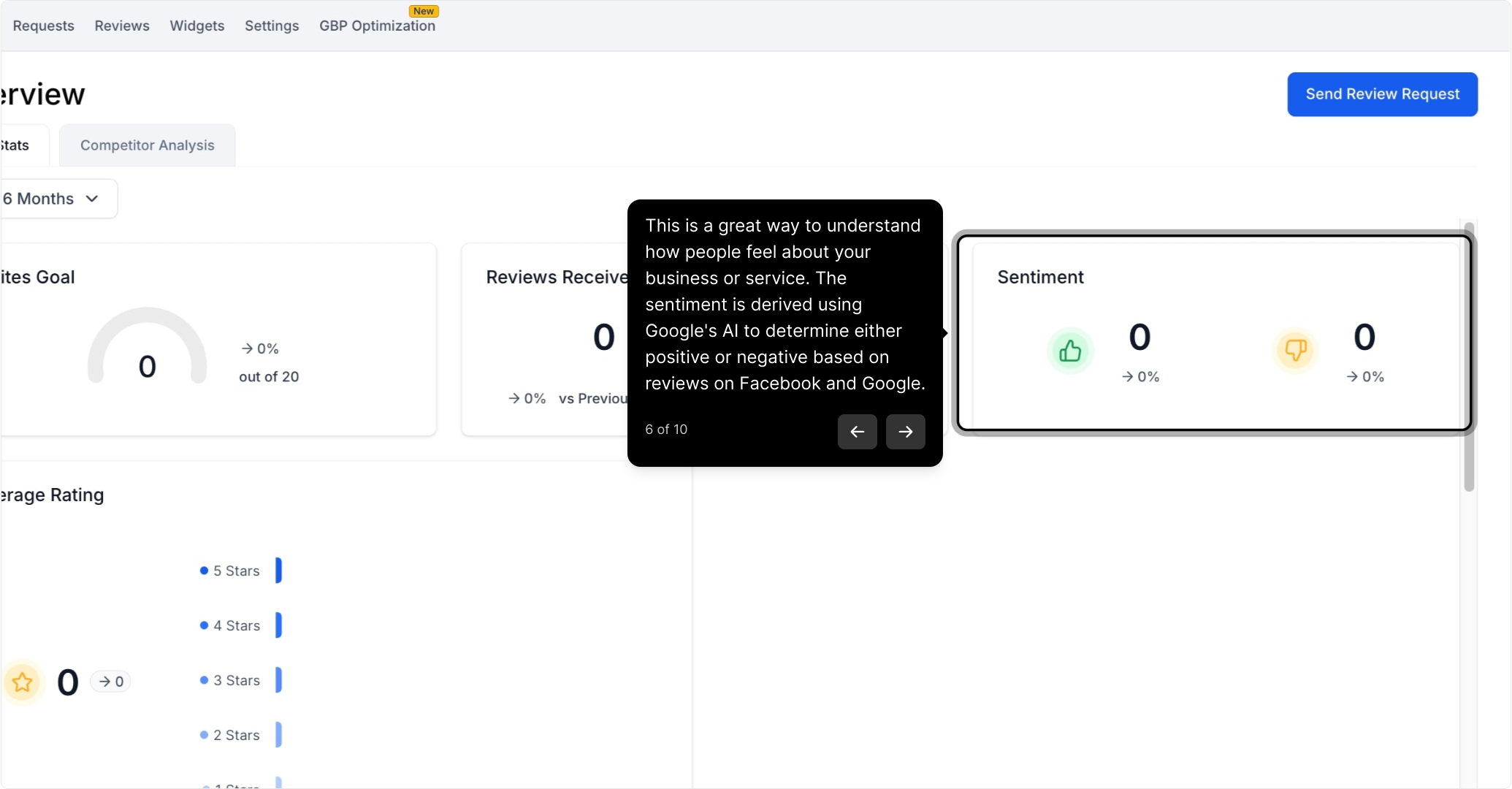The image size is (1512, 789).
Task: Click the Reviews Received card heading
Action: click(557, 277)
